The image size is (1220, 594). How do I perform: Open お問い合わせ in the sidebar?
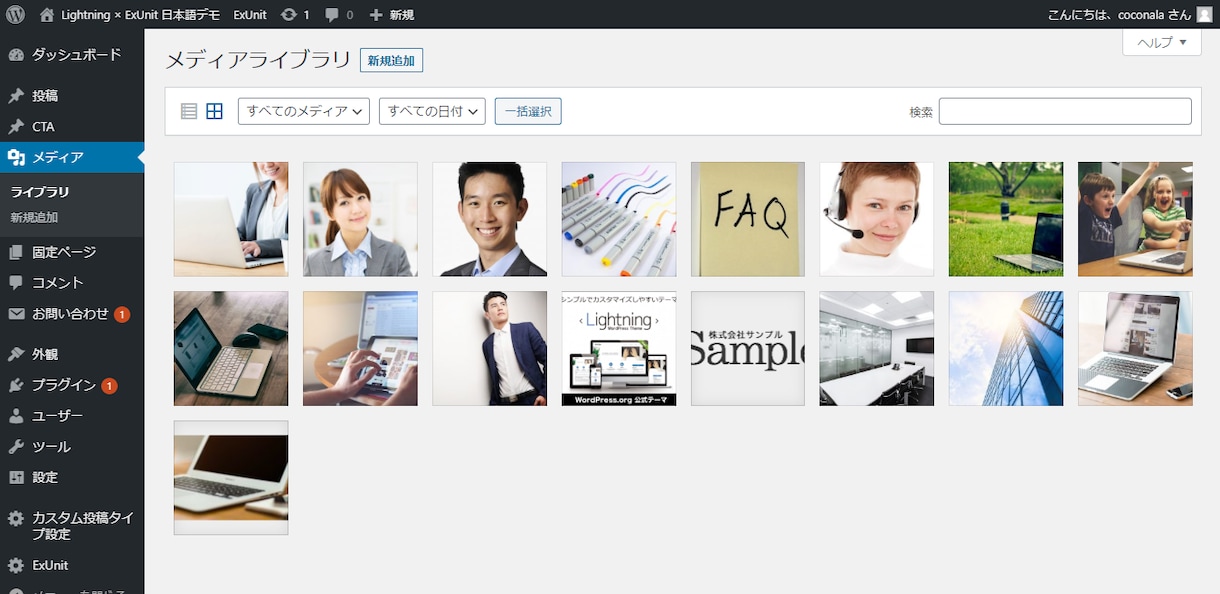pos(72,314)
